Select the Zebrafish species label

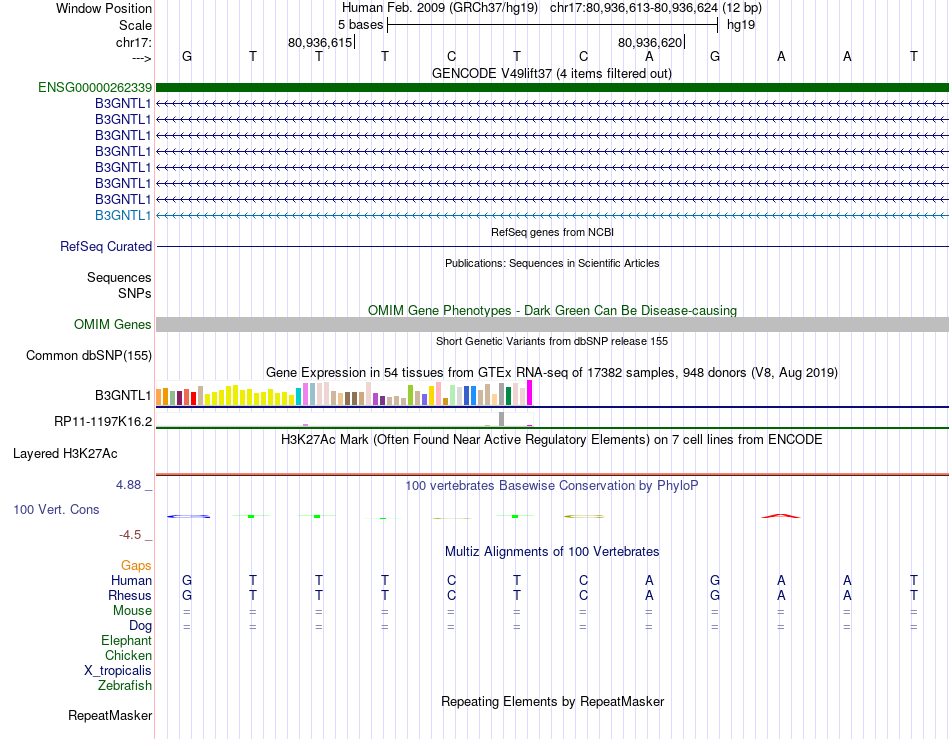click(x=125, y=686)
